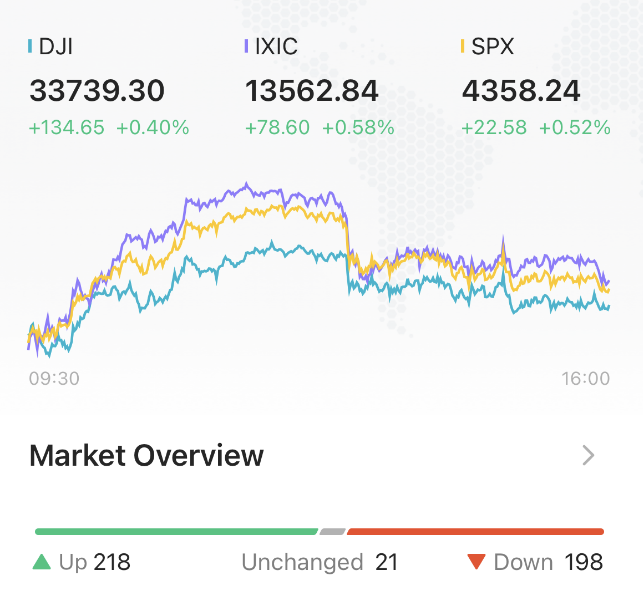The height and width of the screenshot is (610, 643).
Task: Click the IXIC purple color marker
Action: coord(247,46)
